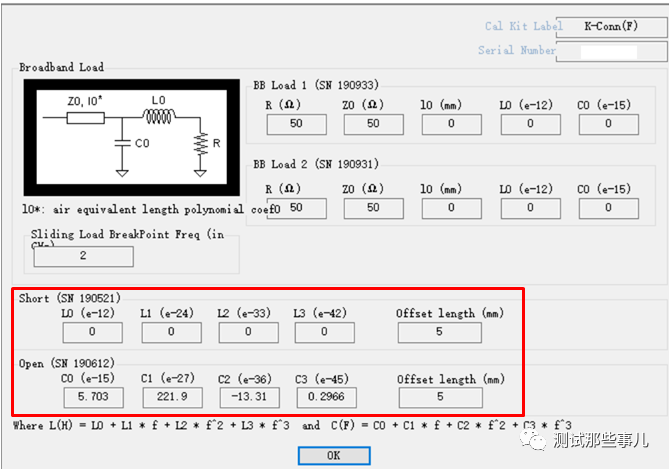Select BB Load 2 Z0 field
670x470 pixels.
click(374, 208)
